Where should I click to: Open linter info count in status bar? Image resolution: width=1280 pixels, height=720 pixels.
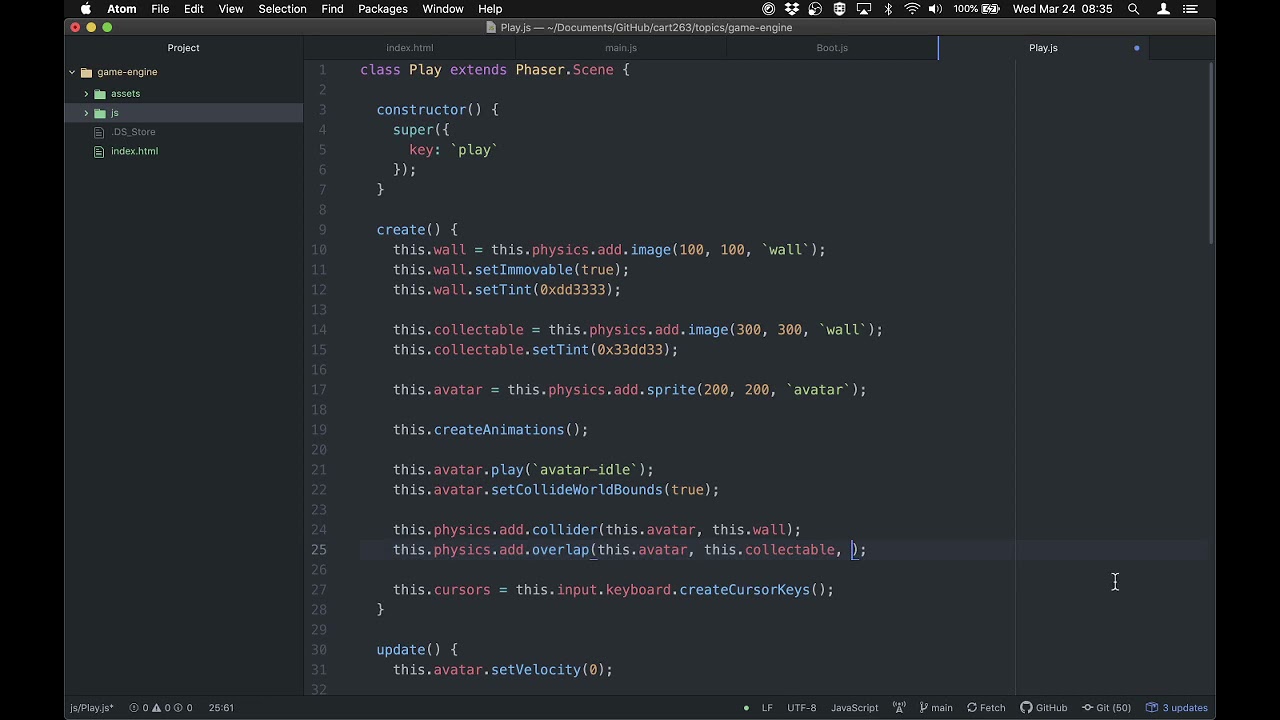[x=182, y=708]
